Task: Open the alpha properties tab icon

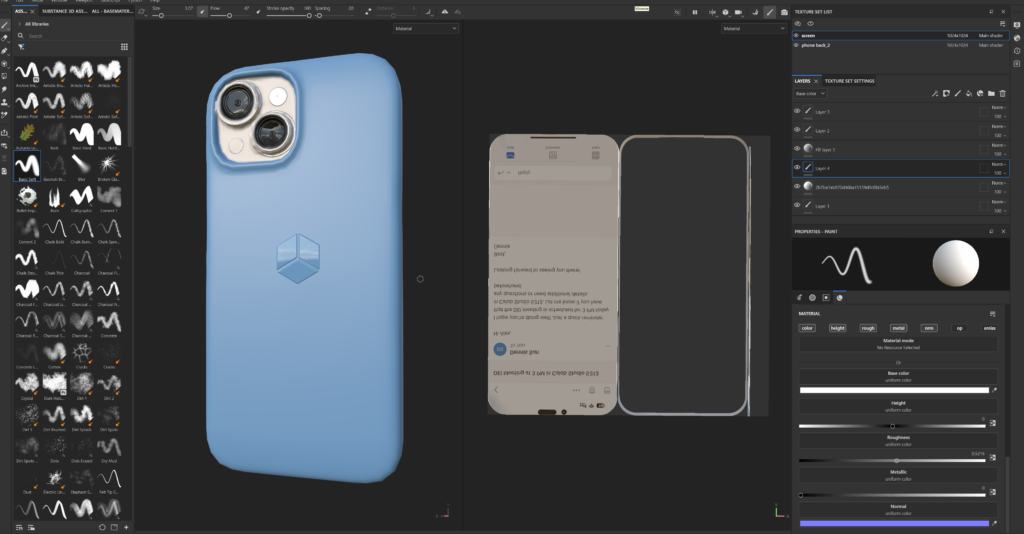Action: tap(812, 298)
